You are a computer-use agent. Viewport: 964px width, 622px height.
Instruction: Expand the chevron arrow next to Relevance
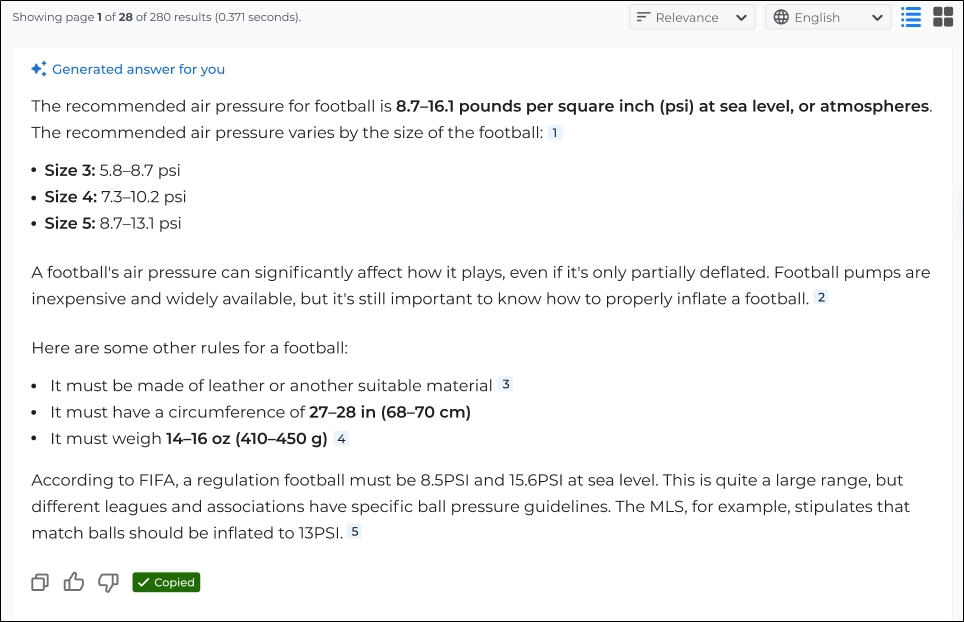point(741,17)
